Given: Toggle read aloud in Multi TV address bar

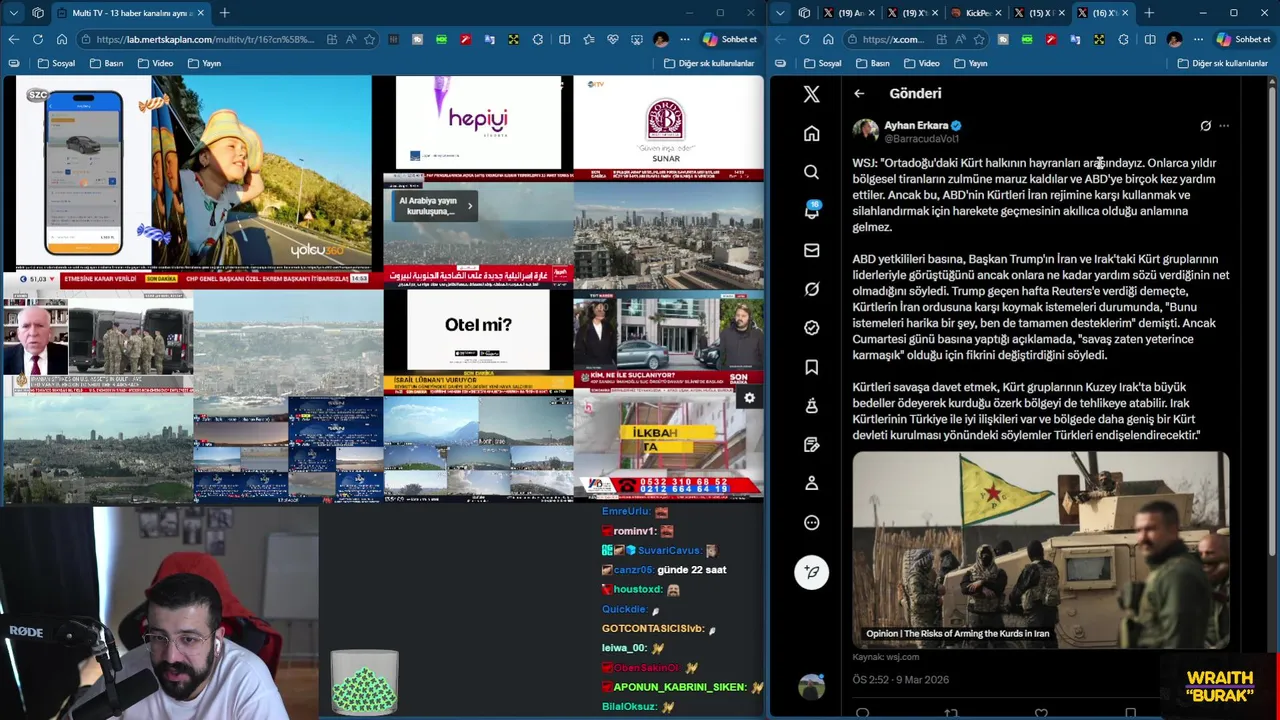Looking at the screenshot, I should point(350,40).
